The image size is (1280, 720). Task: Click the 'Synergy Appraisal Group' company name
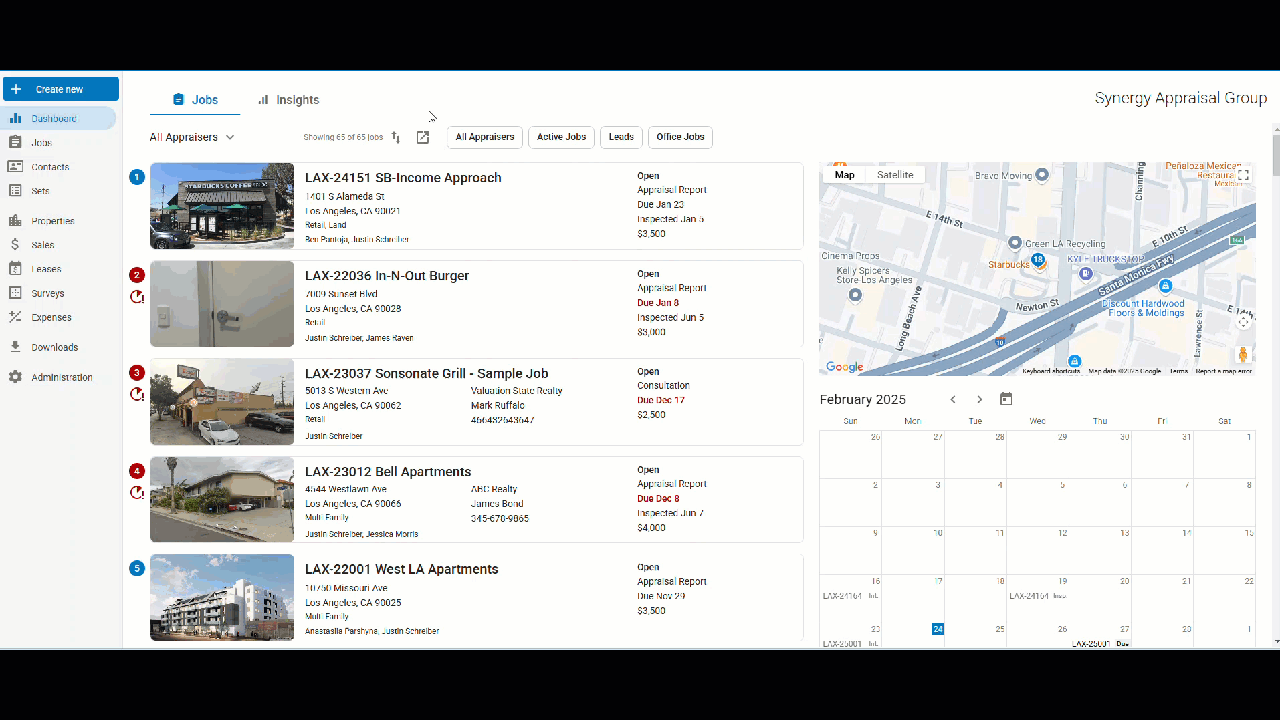pyautogui.click(x=1181, y=98)
